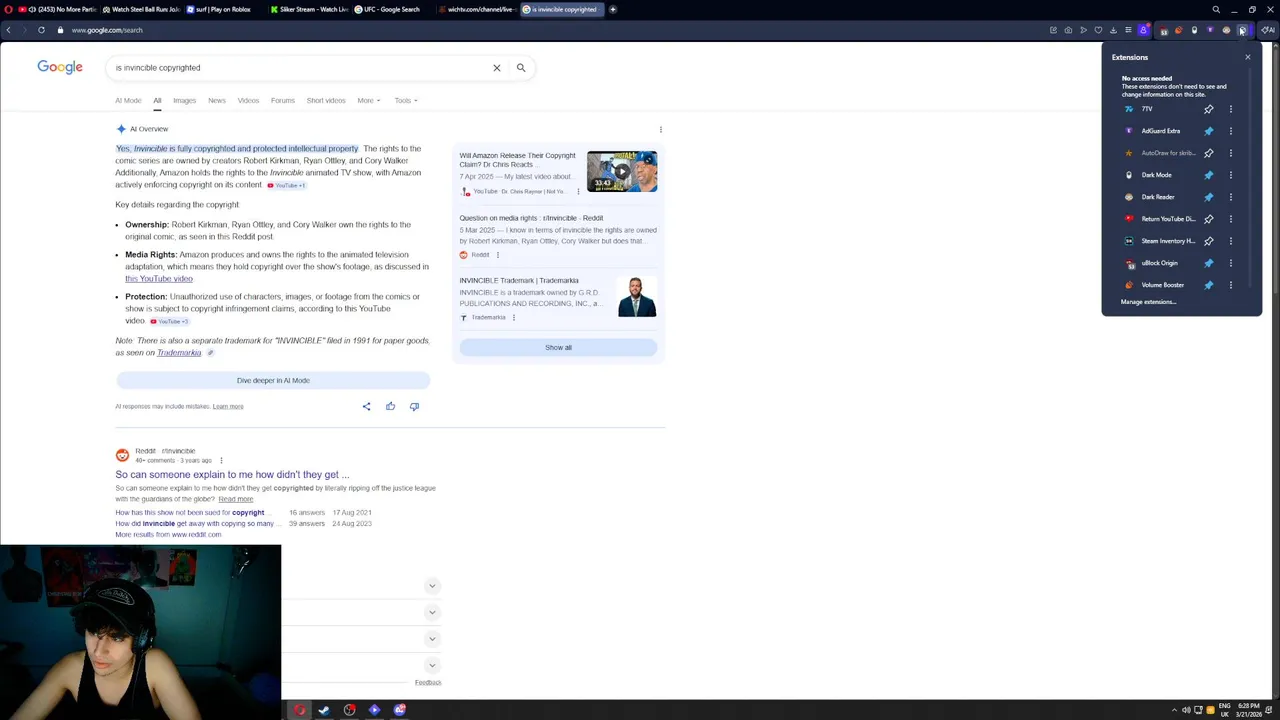Click Dive deeper in AI Mode button
Screen dimensions: 1280x720
click(x=273, y=380)
